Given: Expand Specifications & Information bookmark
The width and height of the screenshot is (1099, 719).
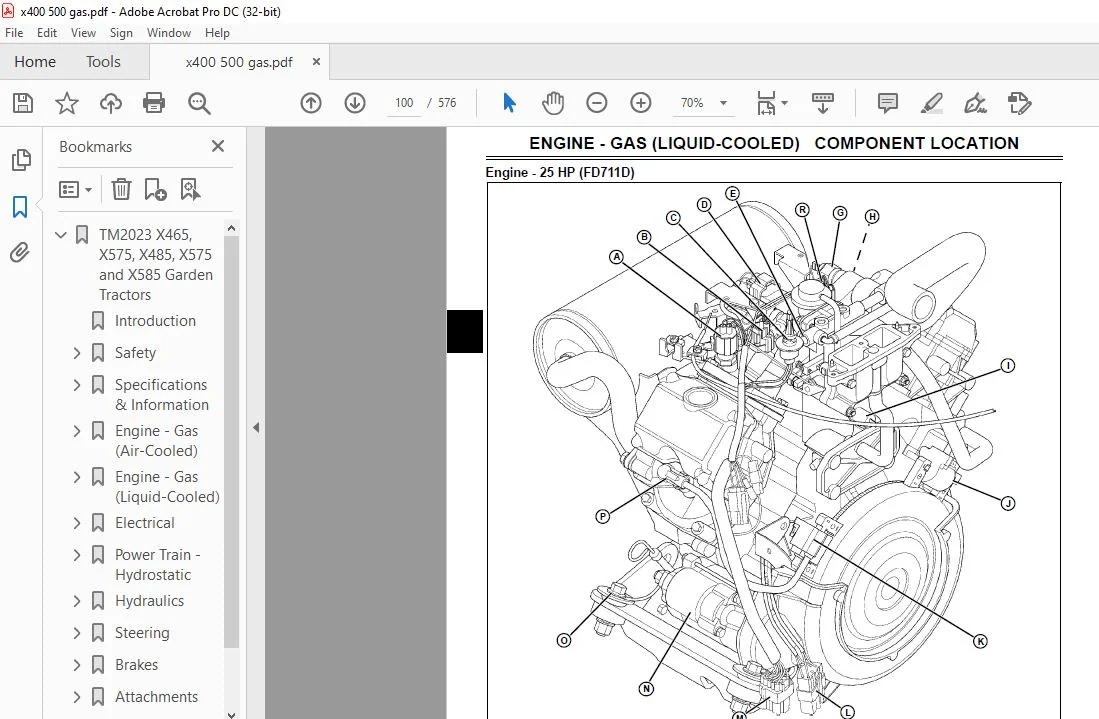Looking at the screenshot, I should pos(77,385).
